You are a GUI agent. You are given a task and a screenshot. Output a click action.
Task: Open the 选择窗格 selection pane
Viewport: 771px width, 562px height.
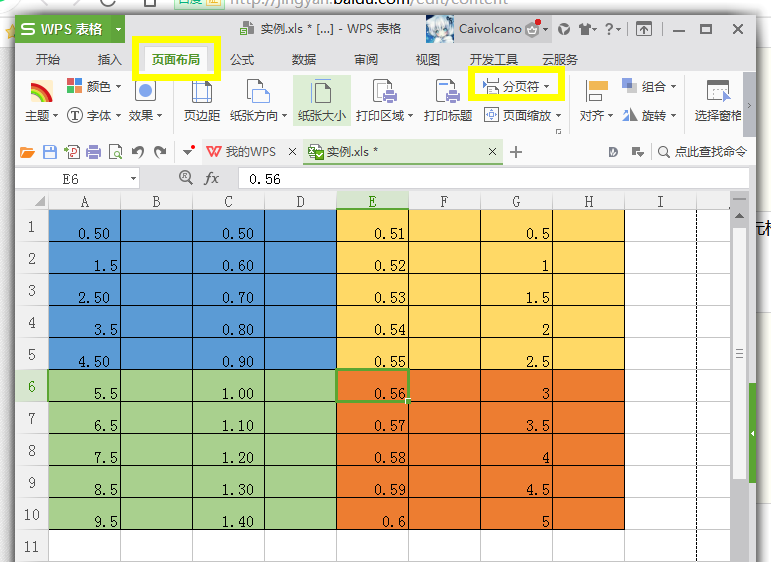click(x=717, y=101)
